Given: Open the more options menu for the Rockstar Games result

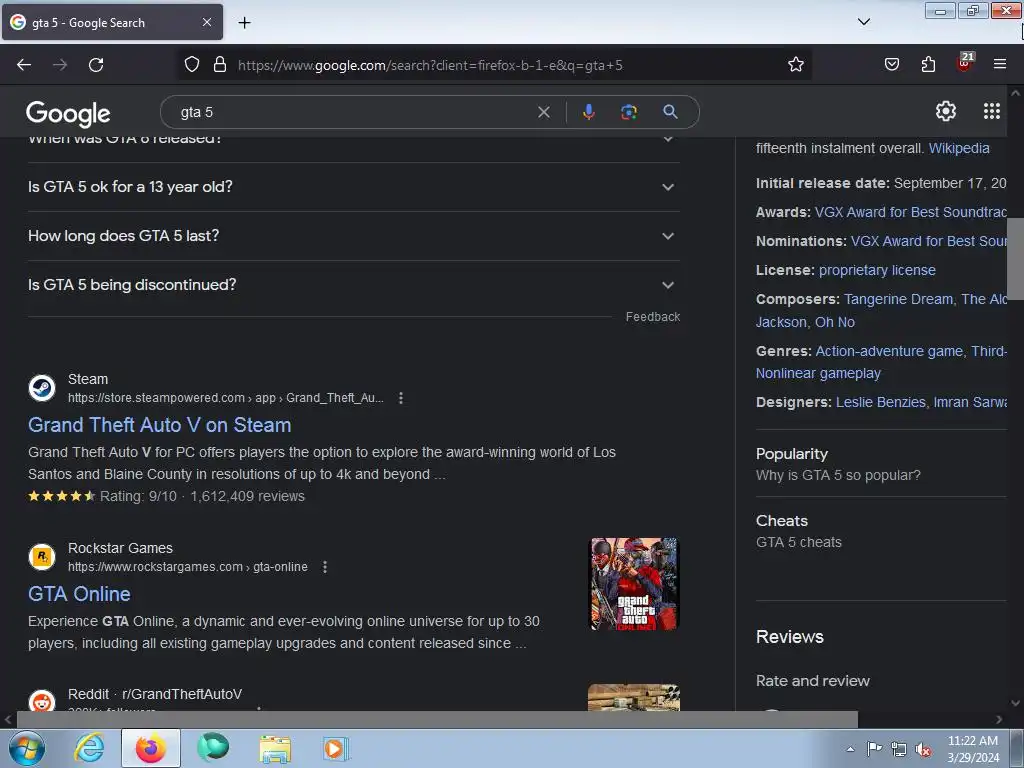Looking at the screenshot, I should pos(325,567).
